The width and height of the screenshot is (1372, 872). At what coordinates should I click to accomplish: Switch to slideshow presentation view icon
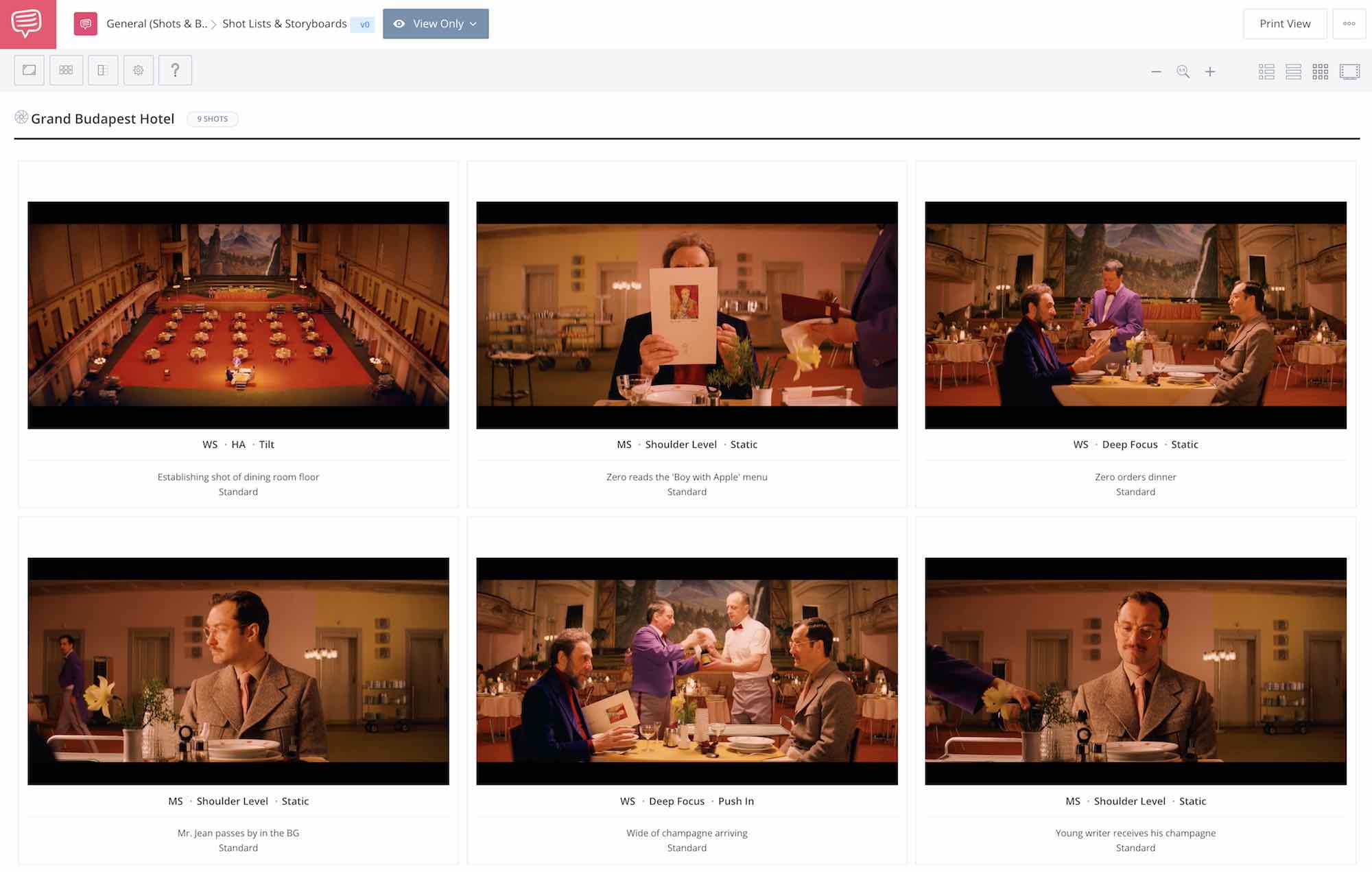1349,71
